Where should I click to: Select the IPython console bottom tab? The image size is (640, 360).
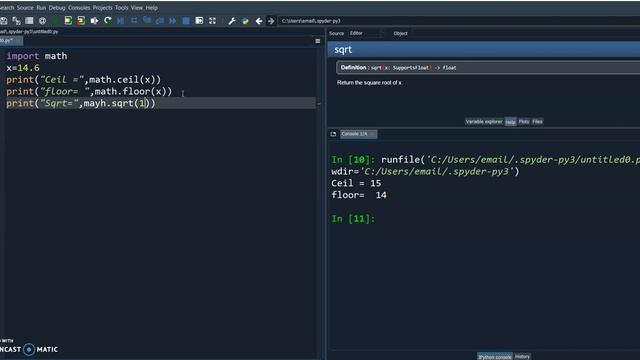495,357
